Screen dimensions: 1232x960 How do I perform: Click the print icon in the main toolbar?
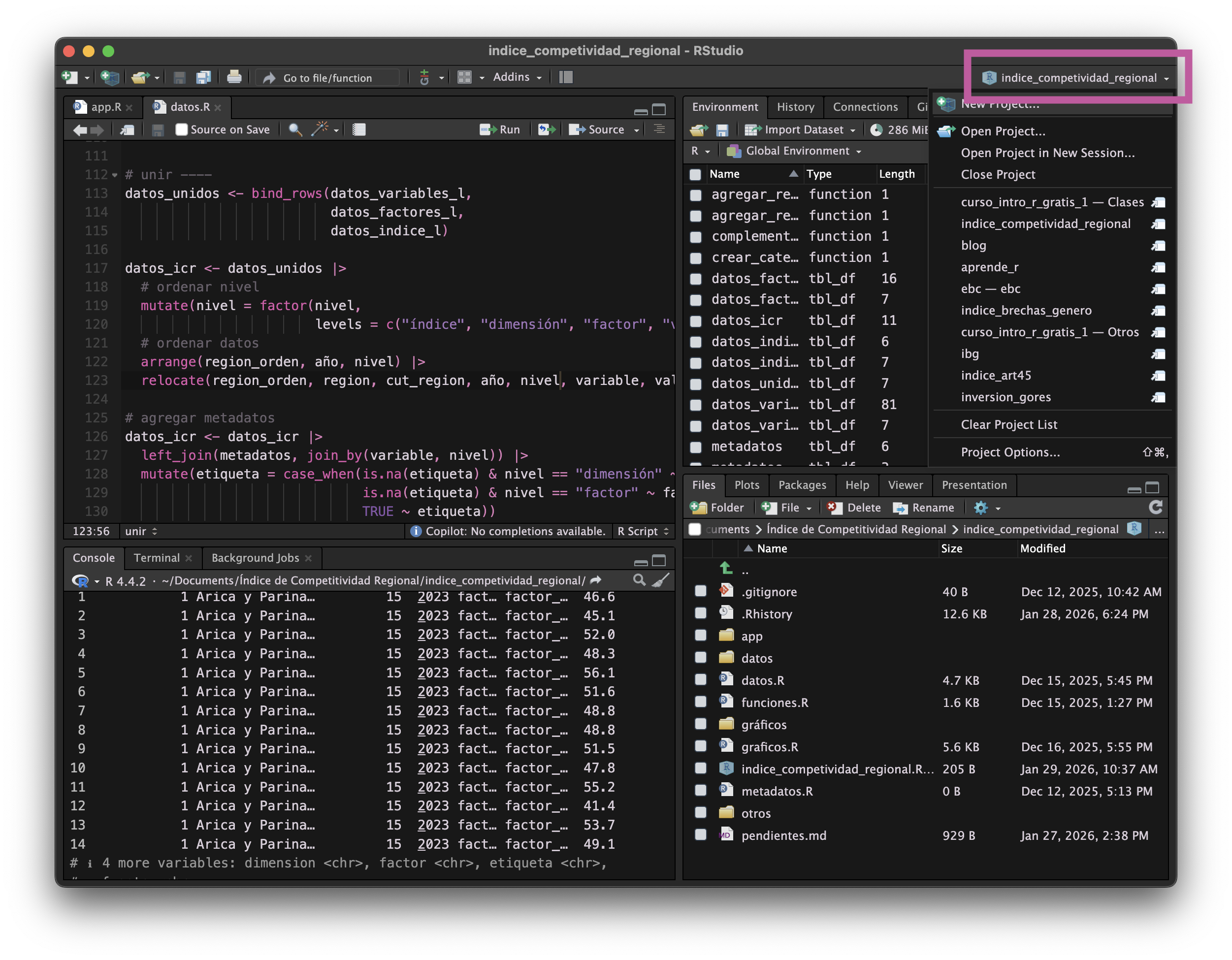point(234,77)
